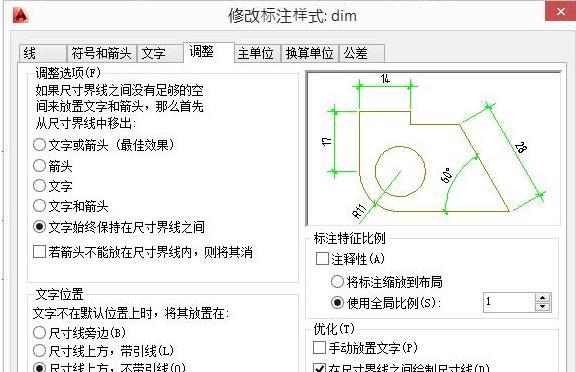The width and height of the screenshot is (576, 372).
Task: Open the 符号和箭头 tab
Action: 101,53
